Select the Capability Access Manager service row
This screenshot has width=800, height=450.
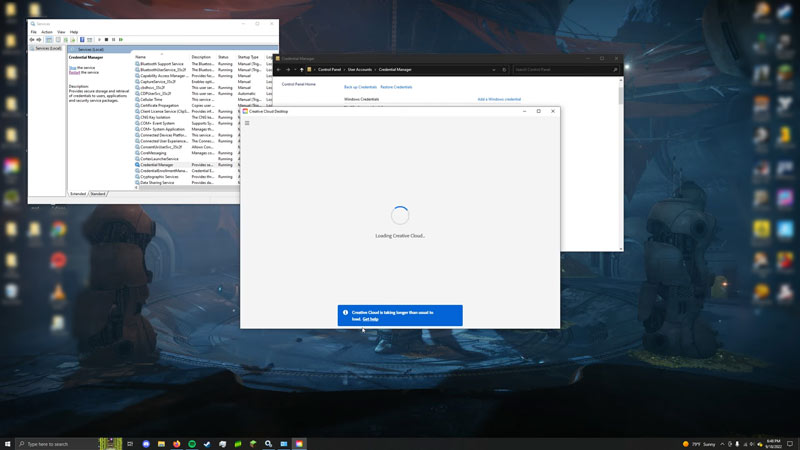pyautogui.click(x=204, y=76)
